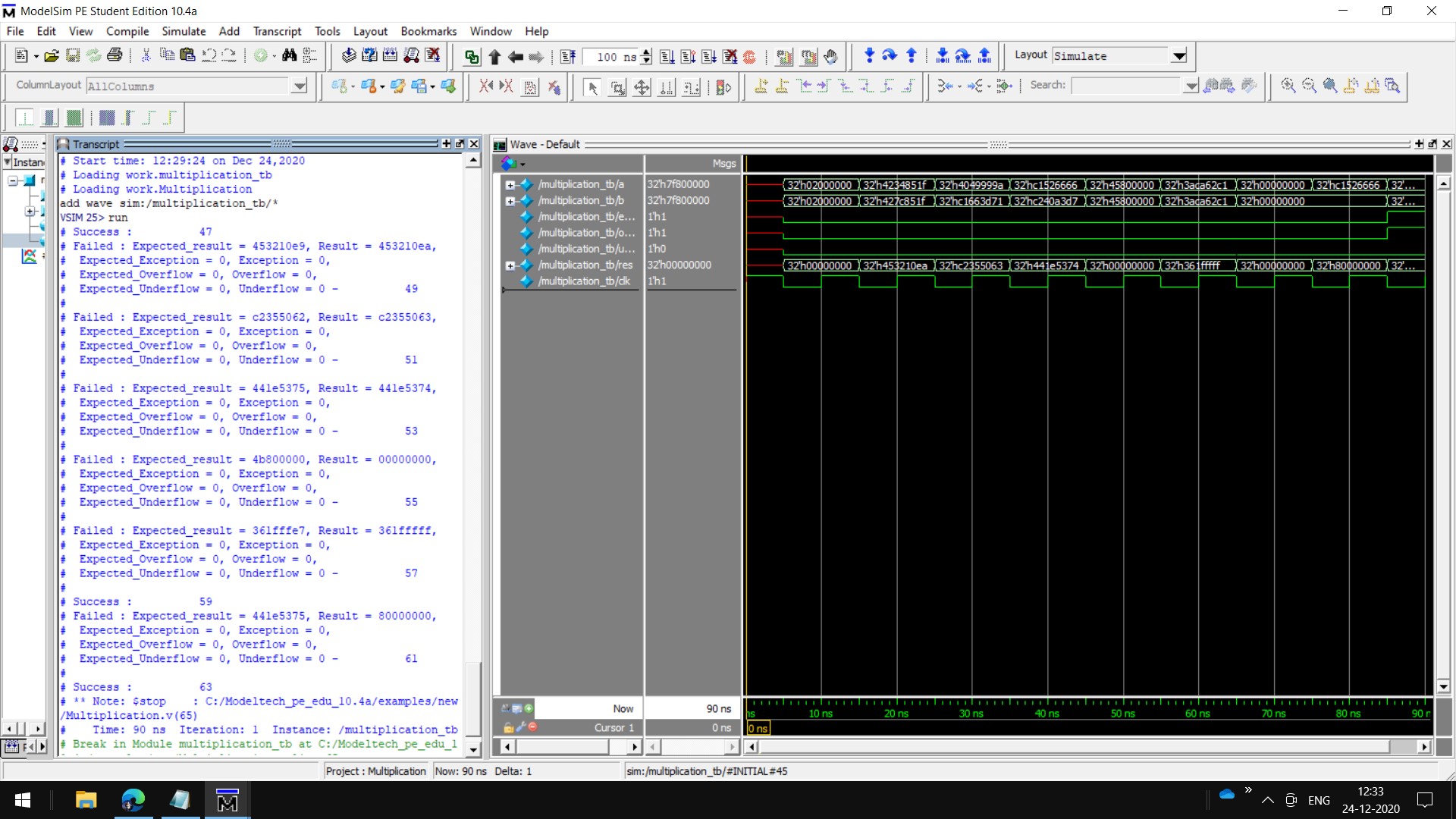Click the Print icon
The height and width of the screenshot is (819, 1456).
[x=115, y=55]
